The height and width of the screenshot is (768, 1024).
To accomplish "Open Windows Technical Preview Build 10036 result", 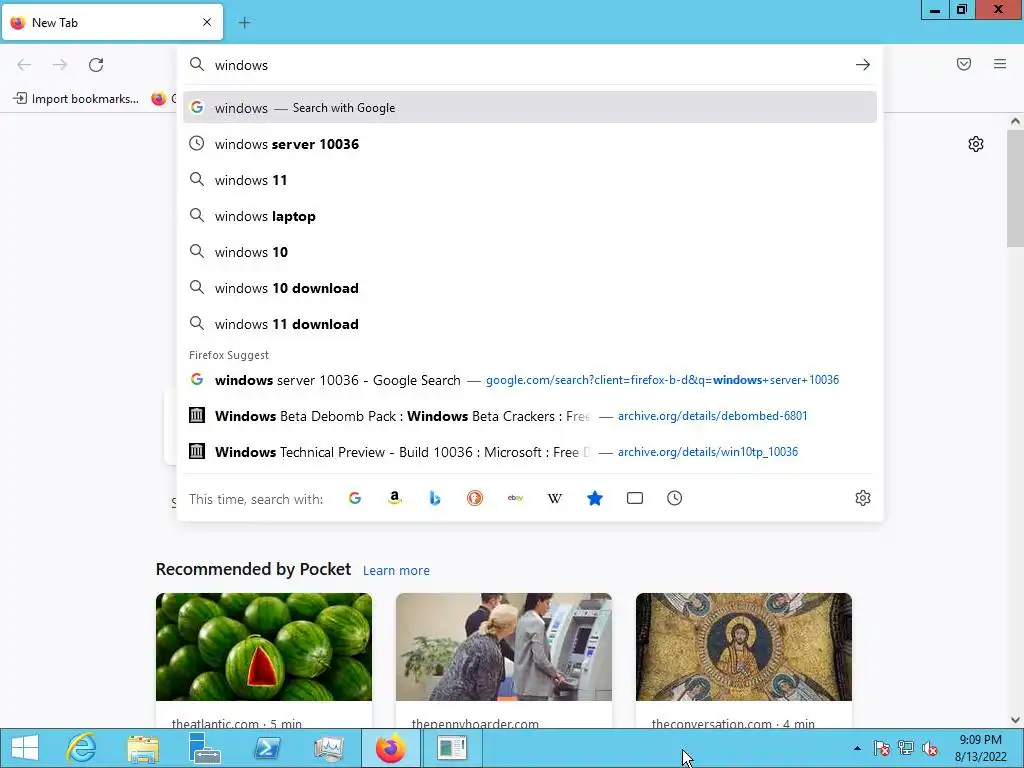I will click(530, 452).
